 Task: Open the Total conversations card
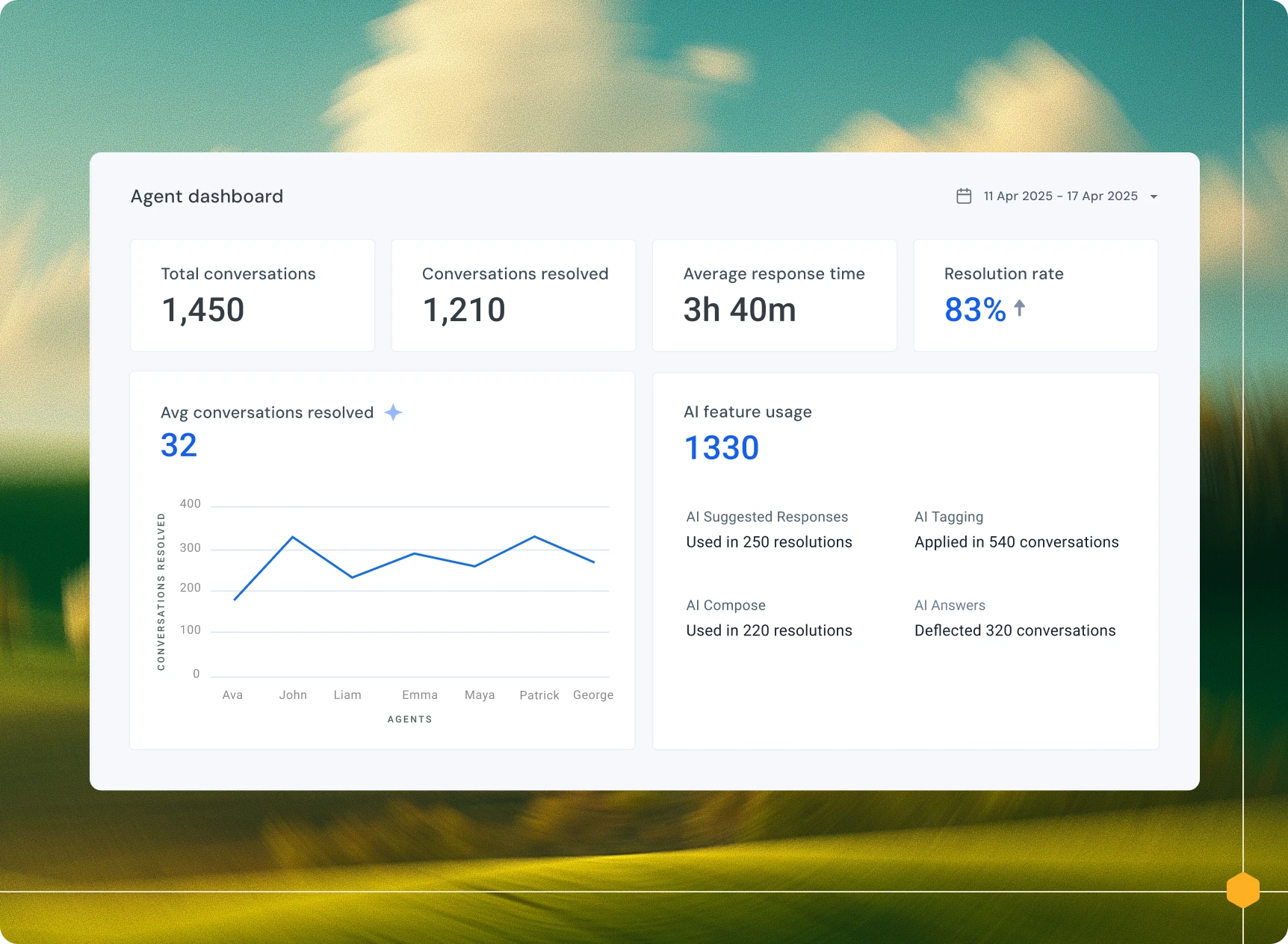(x=252, y=295)
